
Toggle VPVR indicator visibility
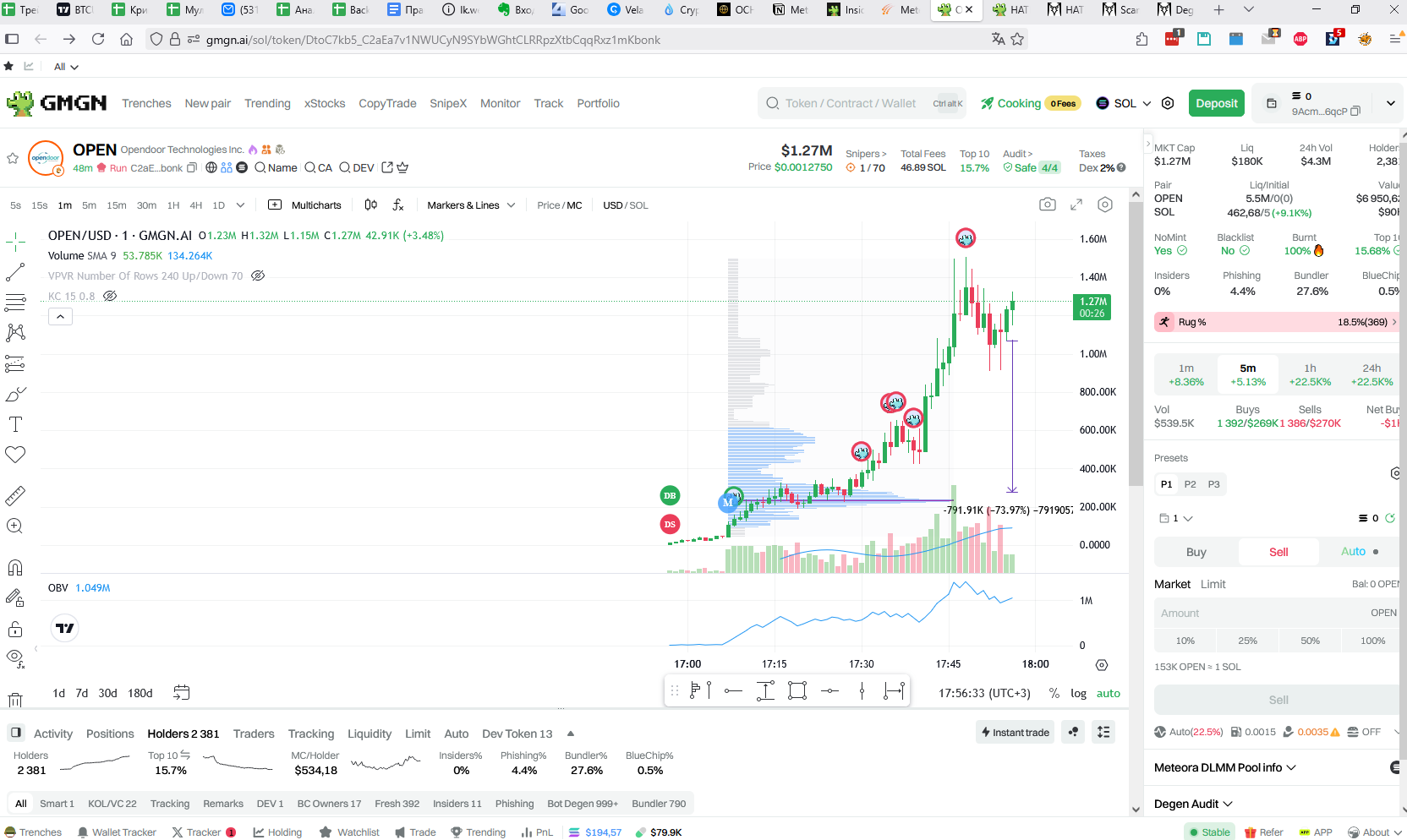click(258, 275)
